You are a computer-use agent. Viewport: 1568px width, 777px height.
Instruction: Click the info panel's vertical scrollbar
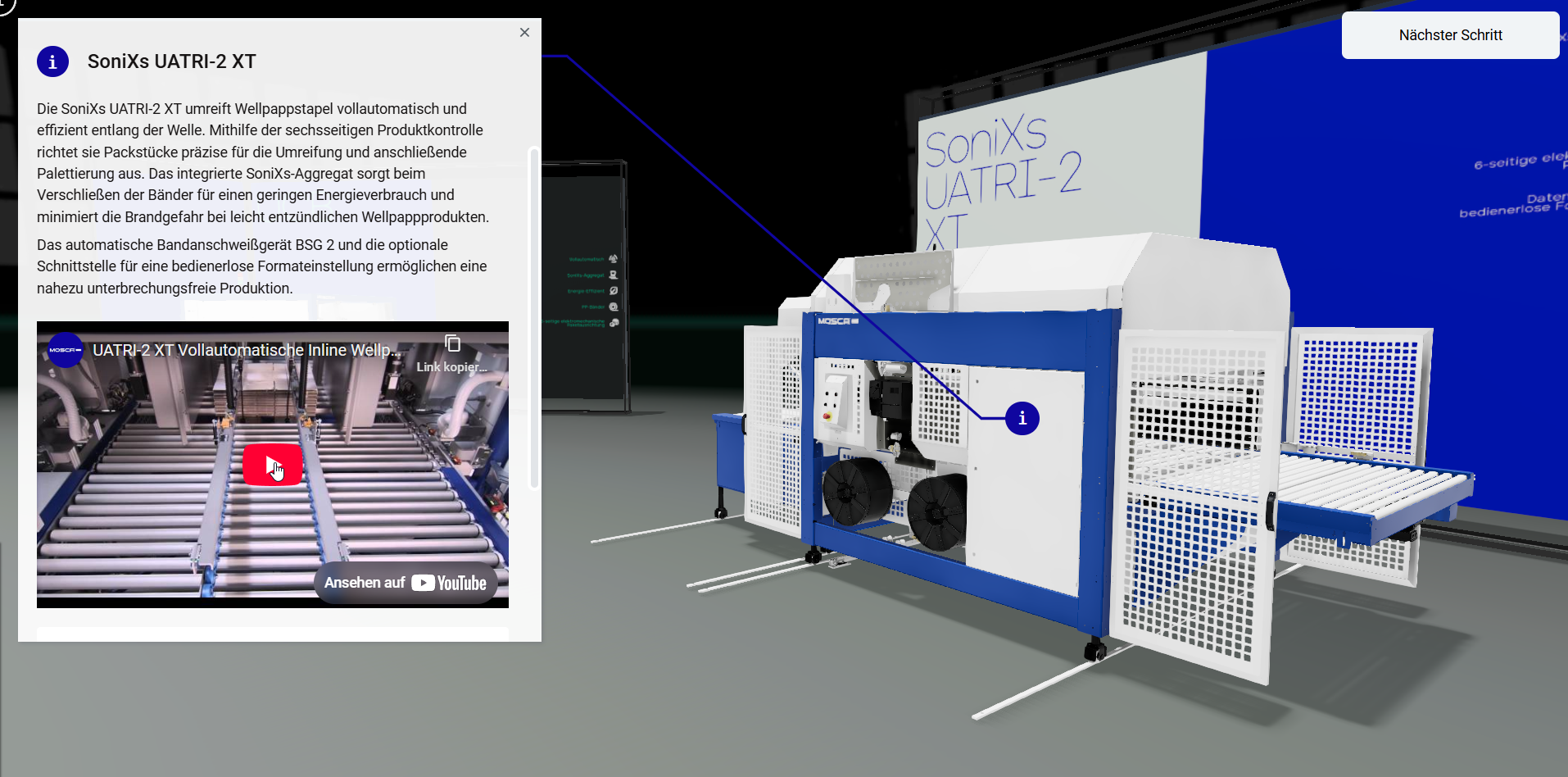tap(534, 318)
